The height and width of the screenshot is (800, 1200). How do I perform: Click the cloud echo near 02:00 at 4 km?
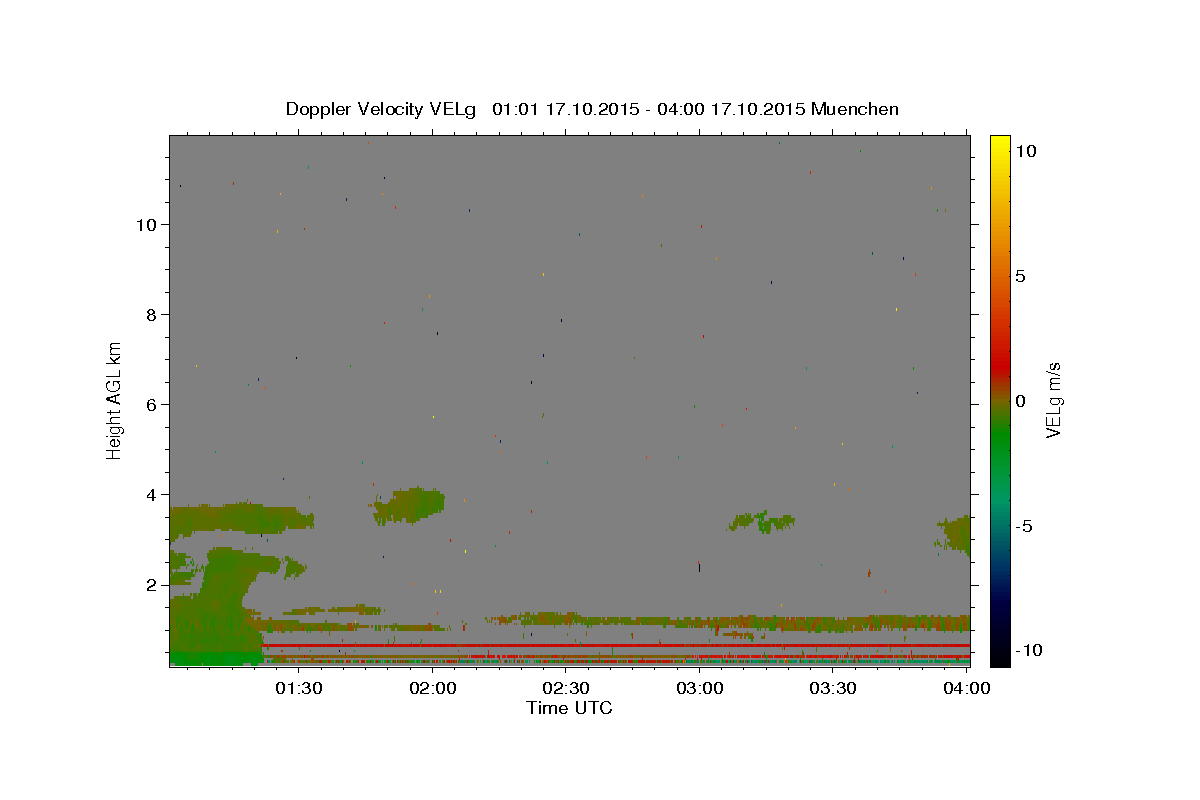410,505
